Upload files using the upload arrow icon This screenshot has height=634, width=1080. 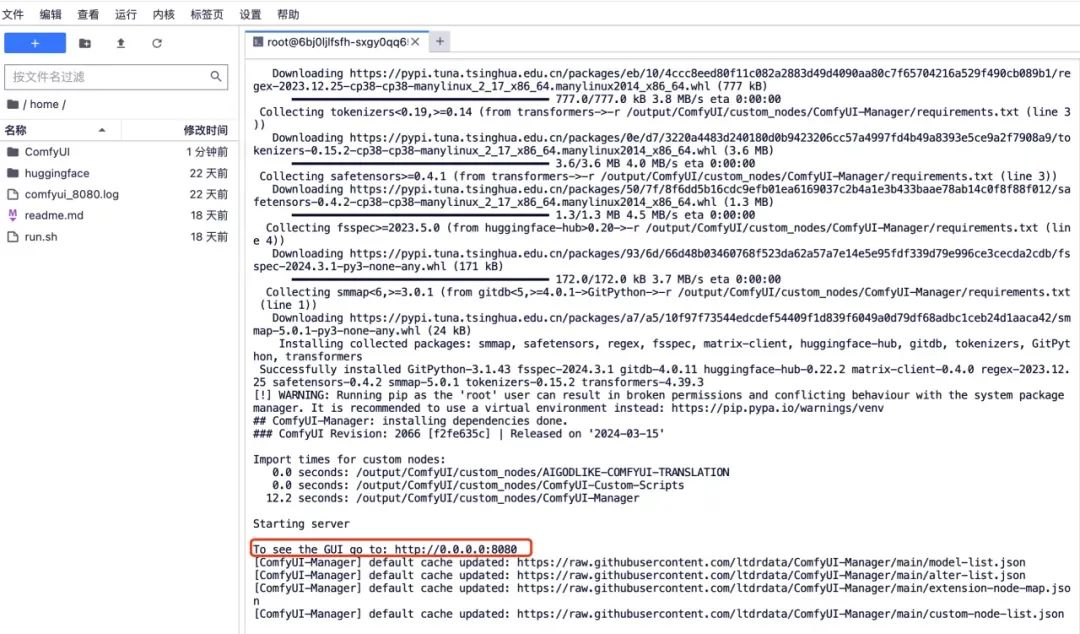[x=121, y=43]
